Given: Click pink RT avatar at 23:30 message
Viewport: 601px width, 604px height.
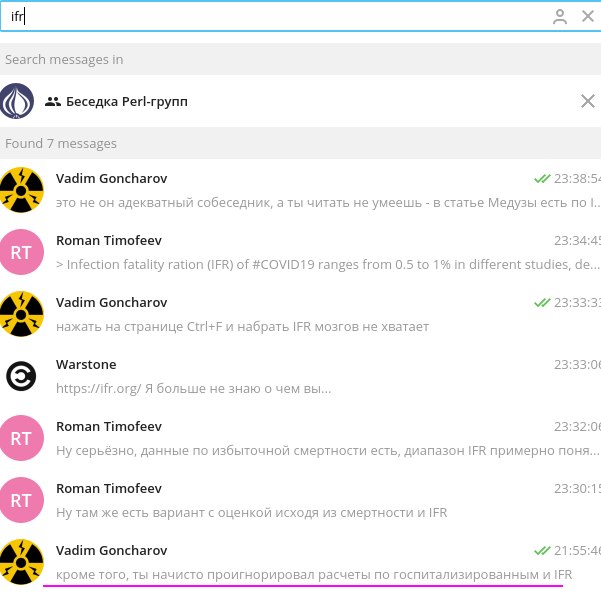Looking at the screenshot, I should tap(21, 500).
